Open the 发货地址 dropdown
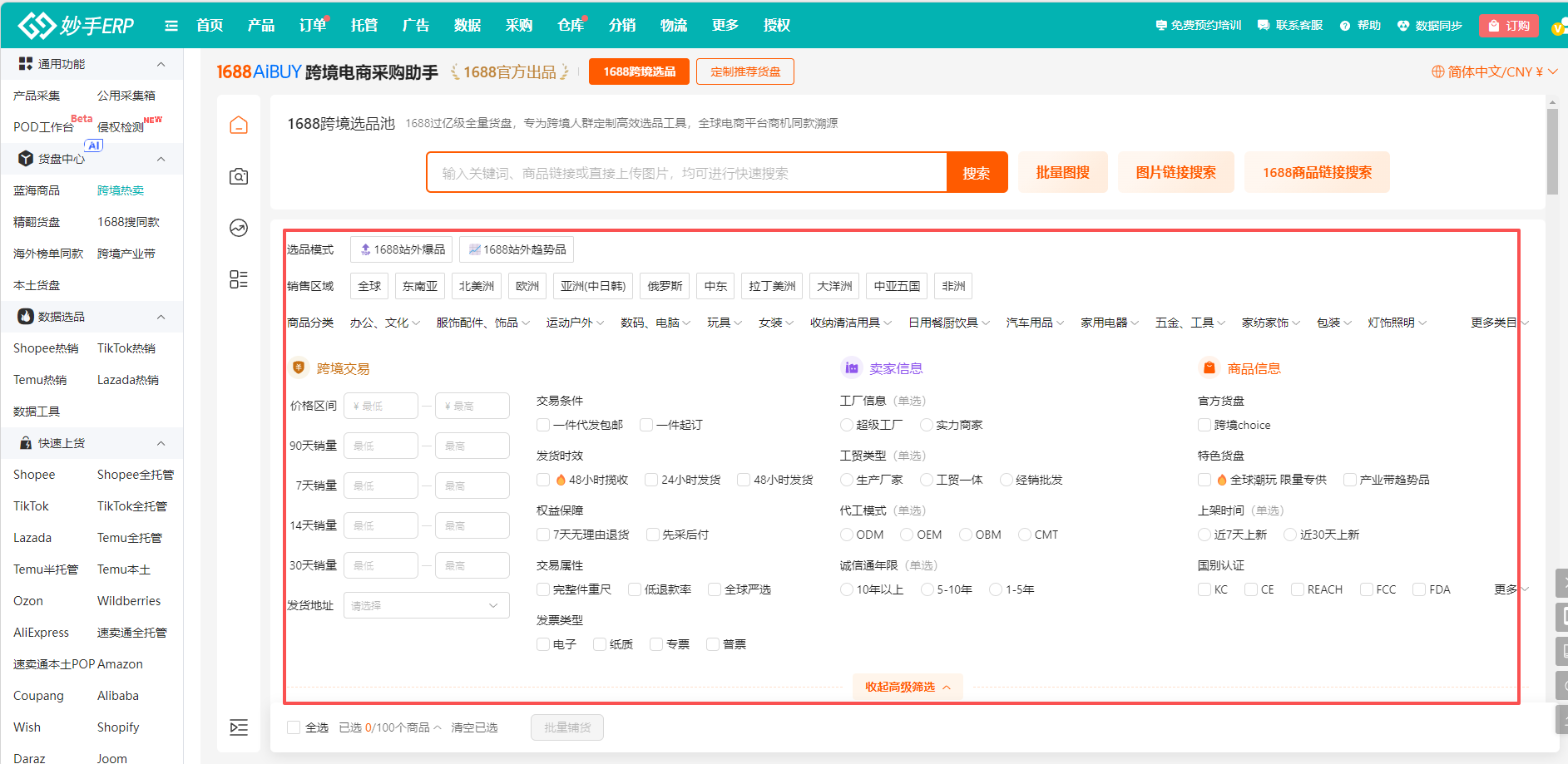Image resolution: width=1568 pixels, height=764 pixels. (427, 605)
